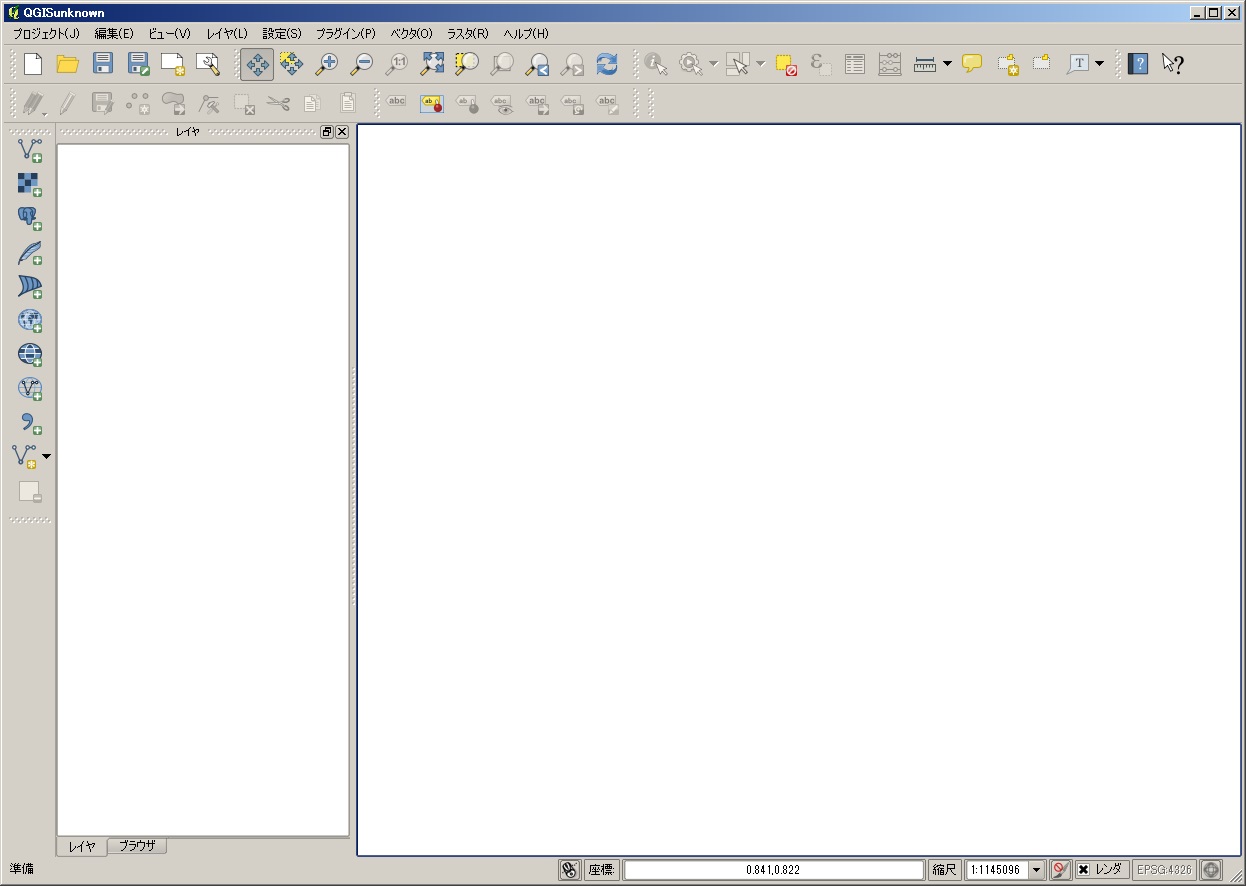This screenshot has height=886, width=1246.
Task: Click Zoom to Full Extent icon
Action: point(431,63)
